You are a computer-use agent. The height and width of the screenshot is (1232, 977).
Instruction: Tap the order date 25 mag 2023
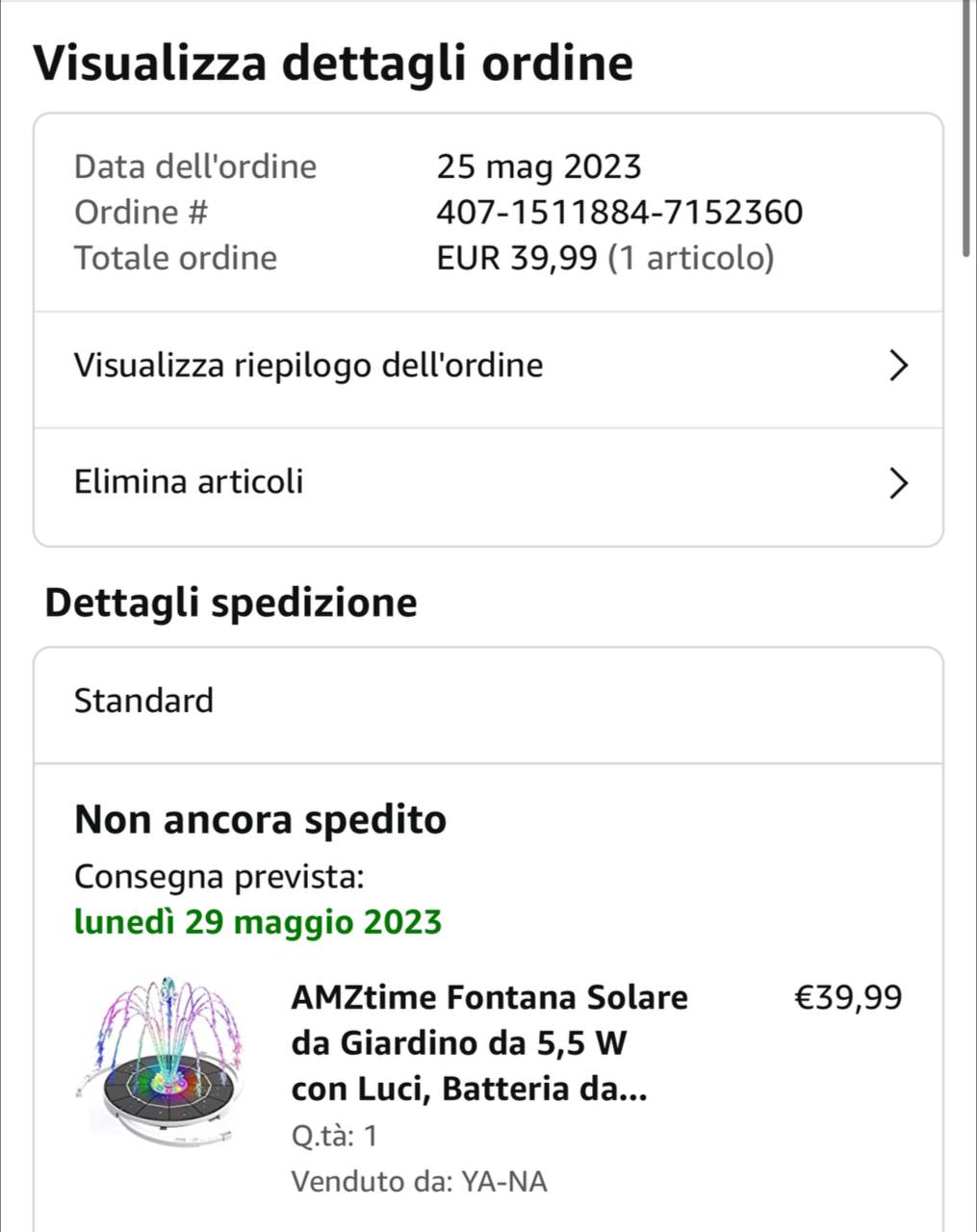[538, 167]
